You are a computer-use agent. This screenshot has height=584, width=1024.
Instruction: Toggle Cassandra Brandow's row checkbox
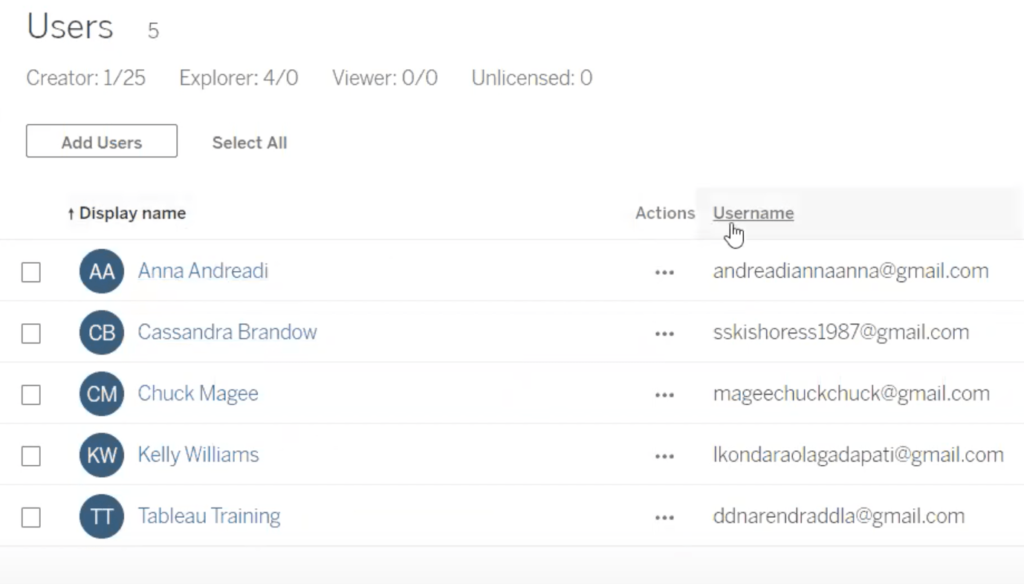coord(31,333)
